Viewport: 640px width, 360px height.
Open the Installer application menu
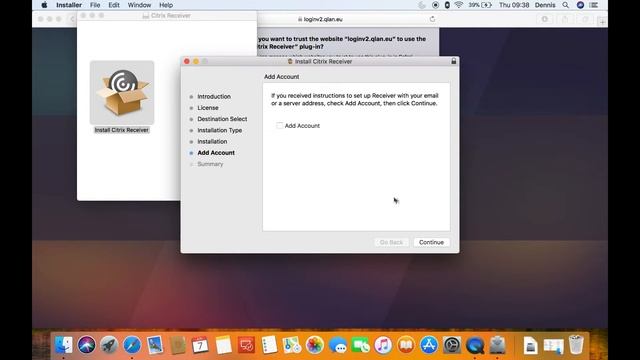coord(69,5)
